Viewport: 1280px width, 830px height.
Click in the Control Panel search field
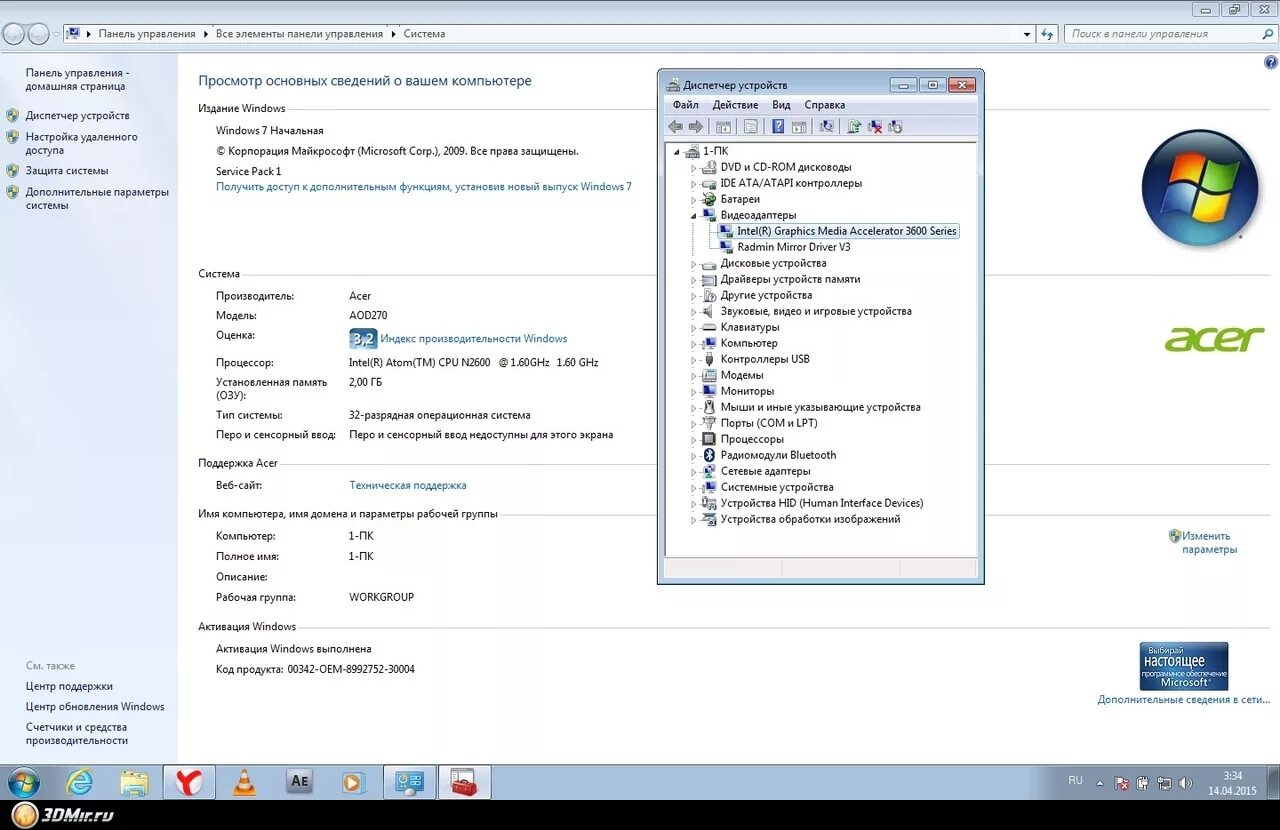click(x=1160, y=34)
